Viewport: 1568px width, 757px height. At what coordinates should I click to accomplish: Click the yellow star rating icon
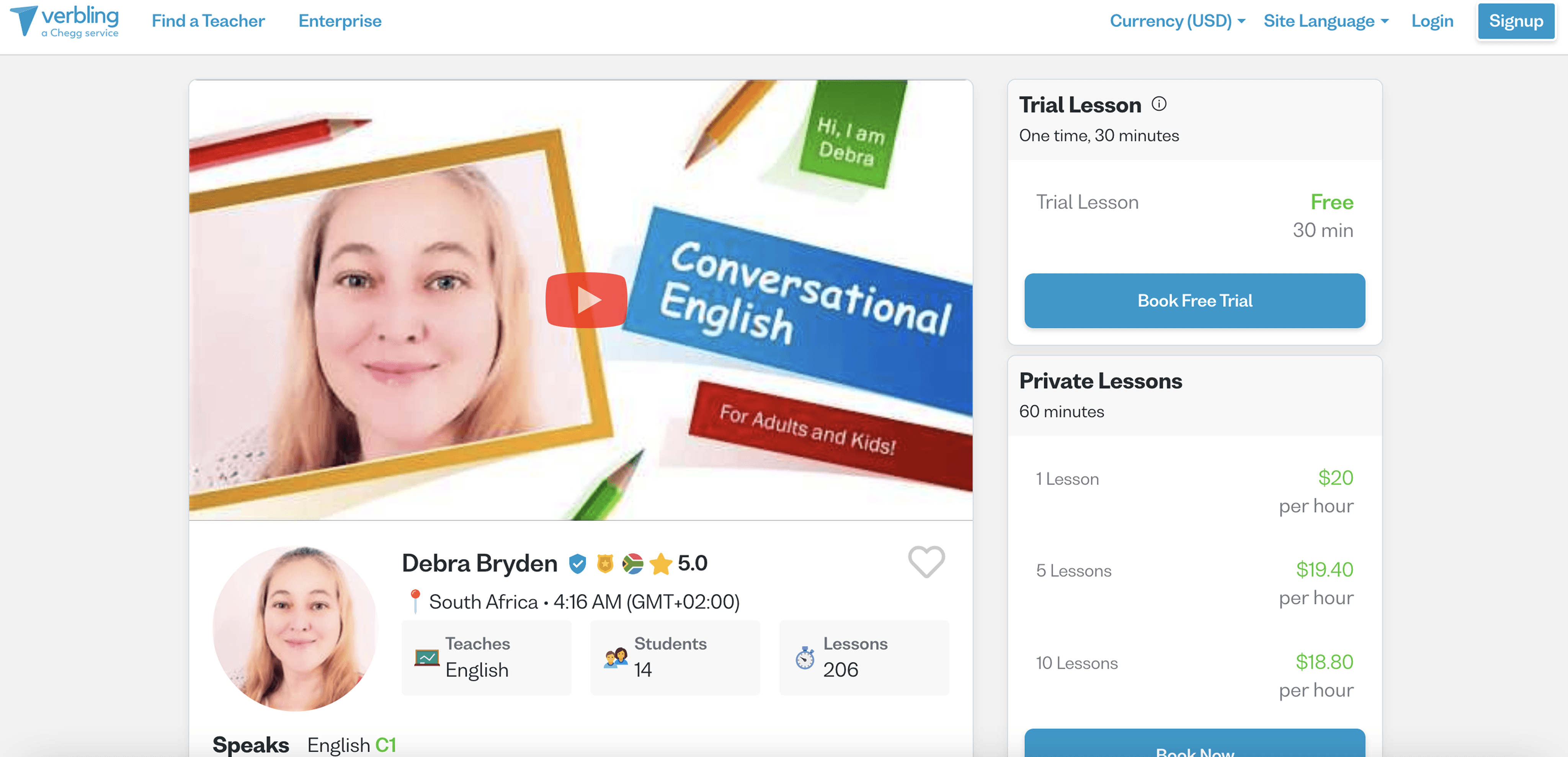(x=660, y=564)
